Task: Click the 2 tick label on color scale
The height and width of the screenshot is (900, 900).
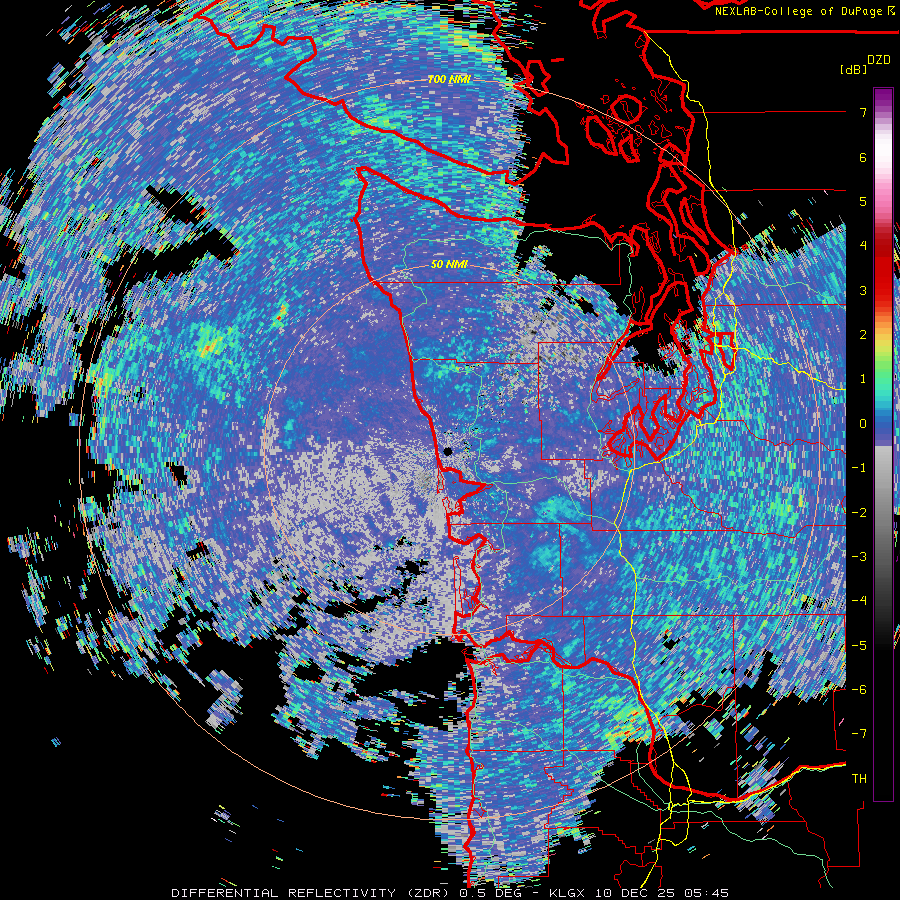Action: point(863,335)
